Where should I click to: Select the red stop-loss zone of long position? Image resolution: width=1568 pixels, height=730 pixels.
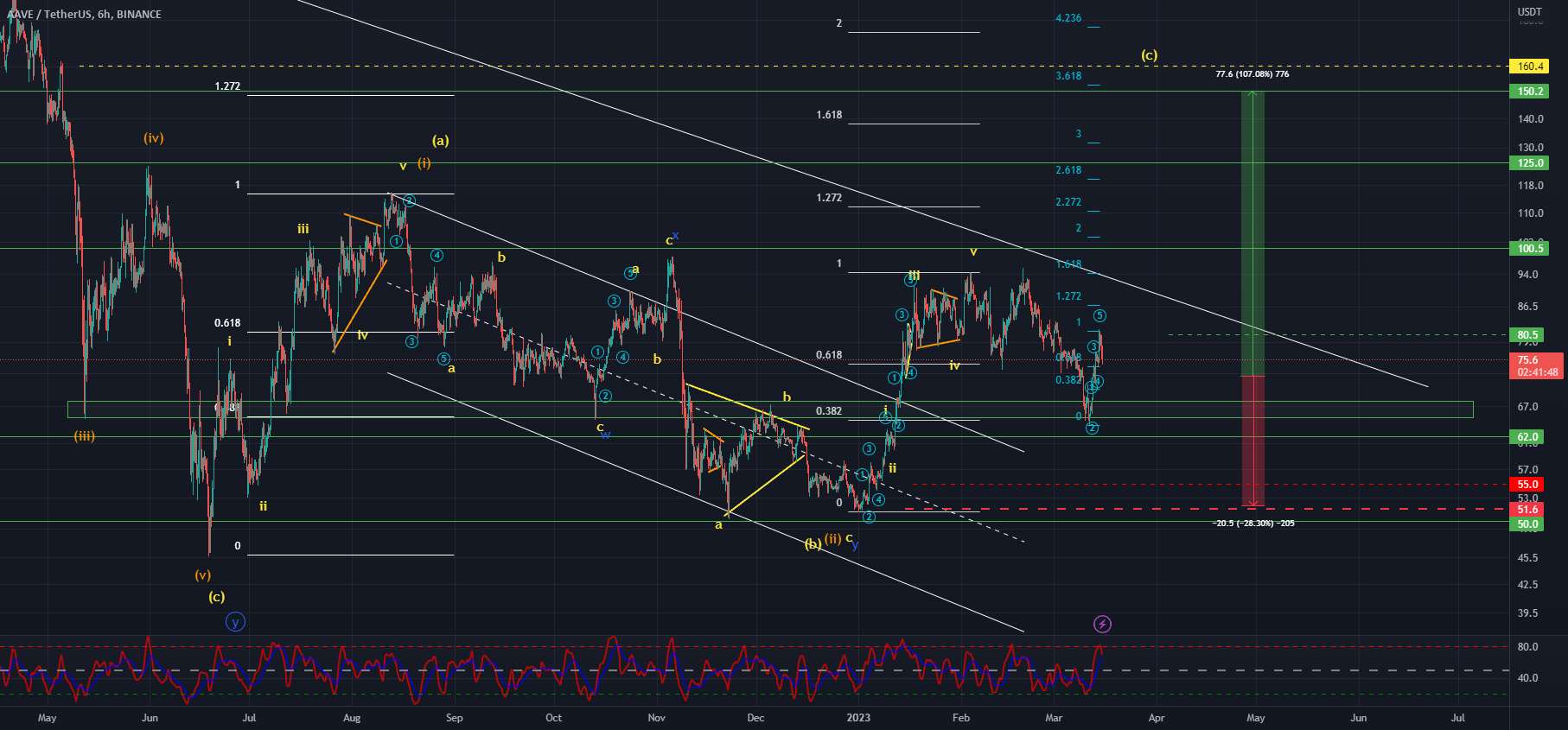tap(1253, 441)
